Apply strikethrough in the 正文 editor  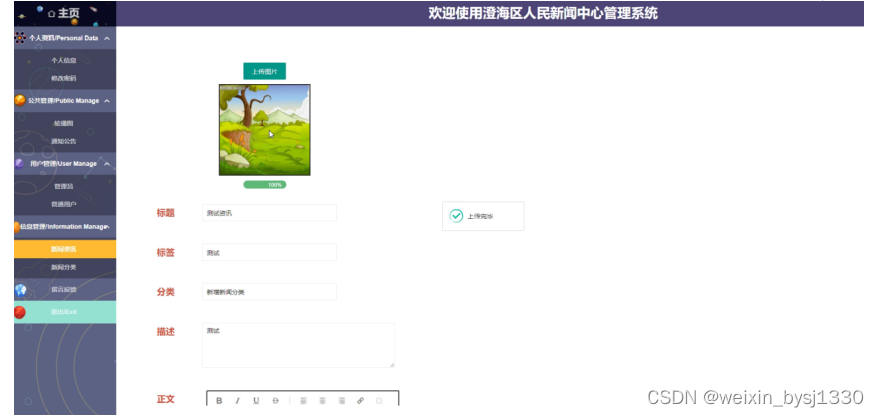(275, 401)
